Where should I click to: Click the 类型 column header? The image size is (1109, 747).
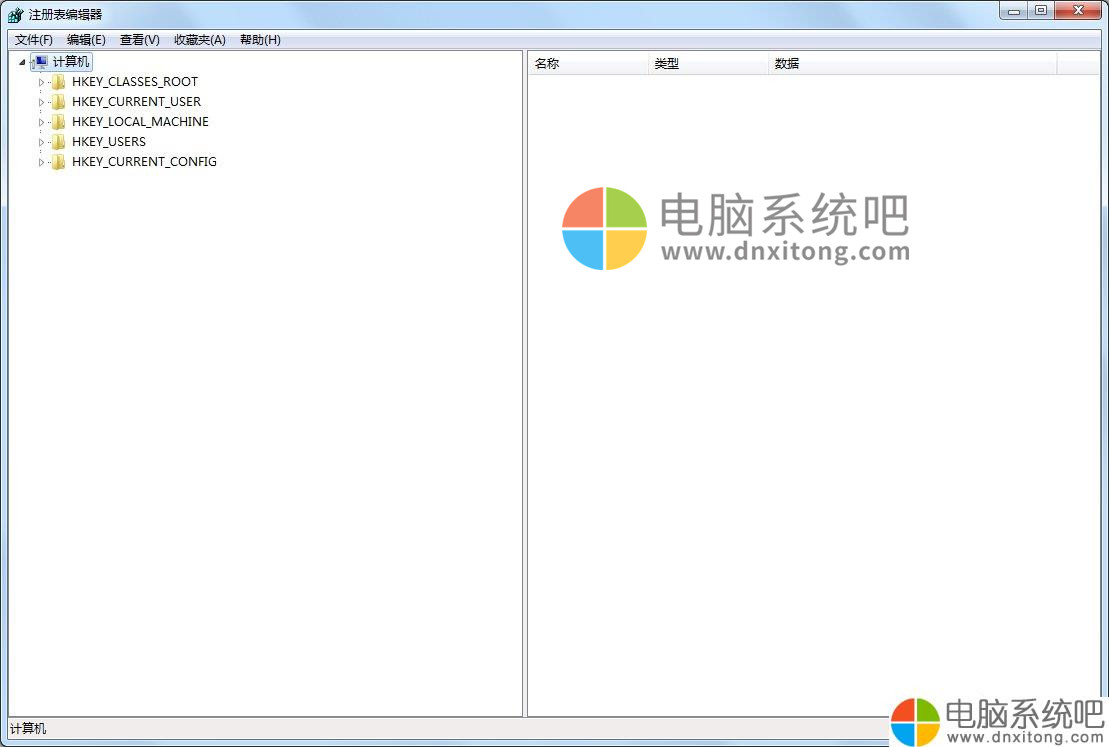(x=708, y=64)
